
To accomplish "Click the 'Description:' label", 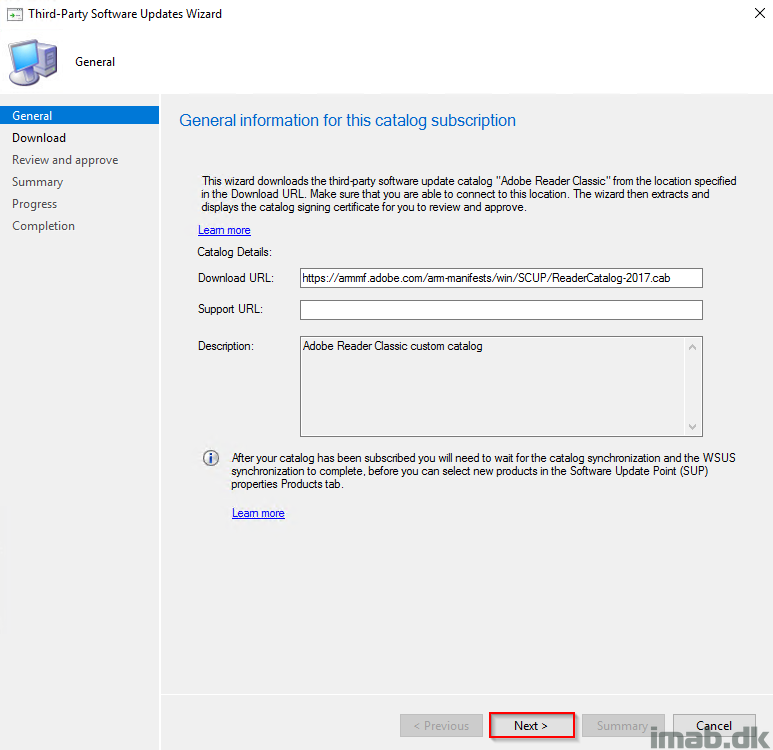I will click(x=226, y=346).
